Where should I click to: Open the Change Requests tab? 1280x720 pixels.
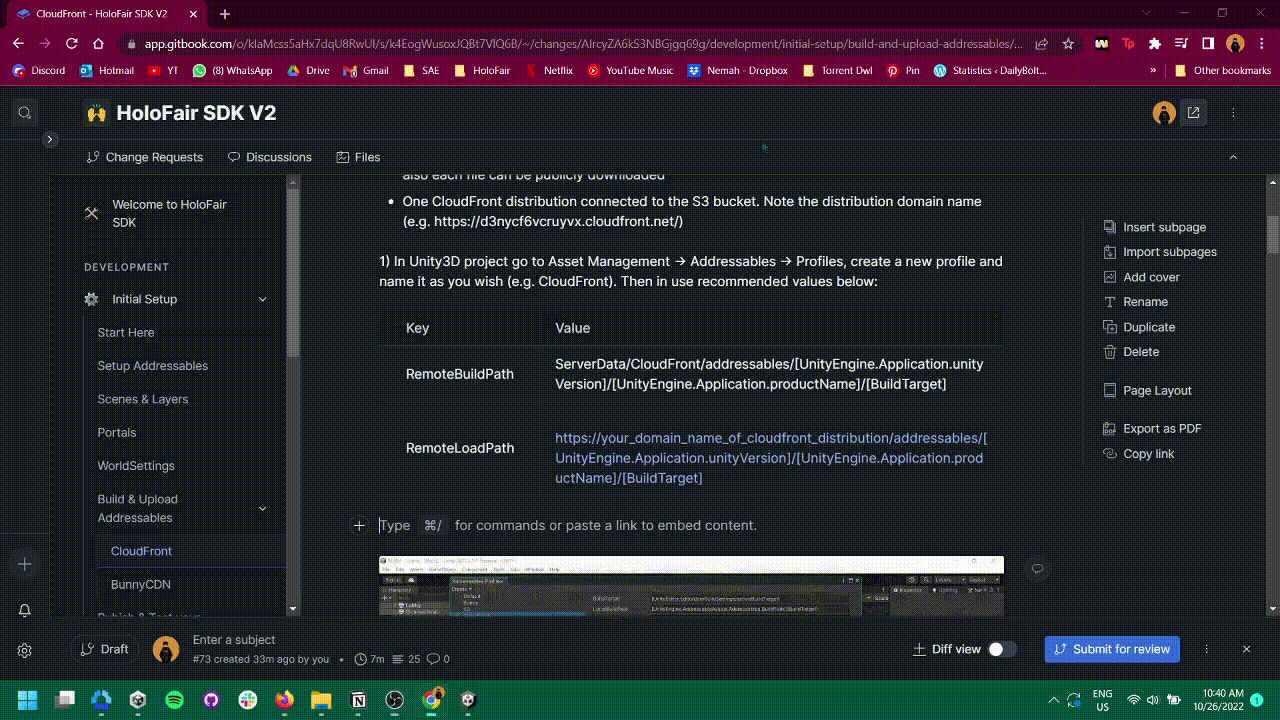coord(145,157)
